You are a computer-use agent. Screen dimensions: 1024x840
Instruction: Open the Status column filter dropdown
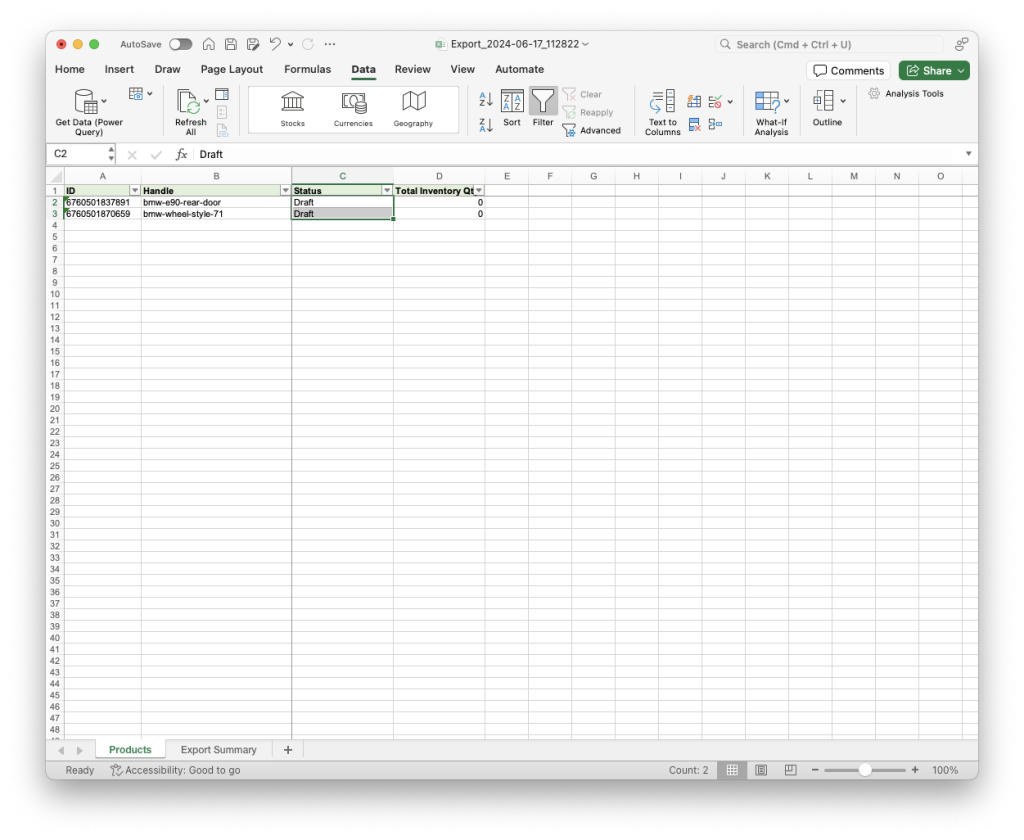coord(387,190)
